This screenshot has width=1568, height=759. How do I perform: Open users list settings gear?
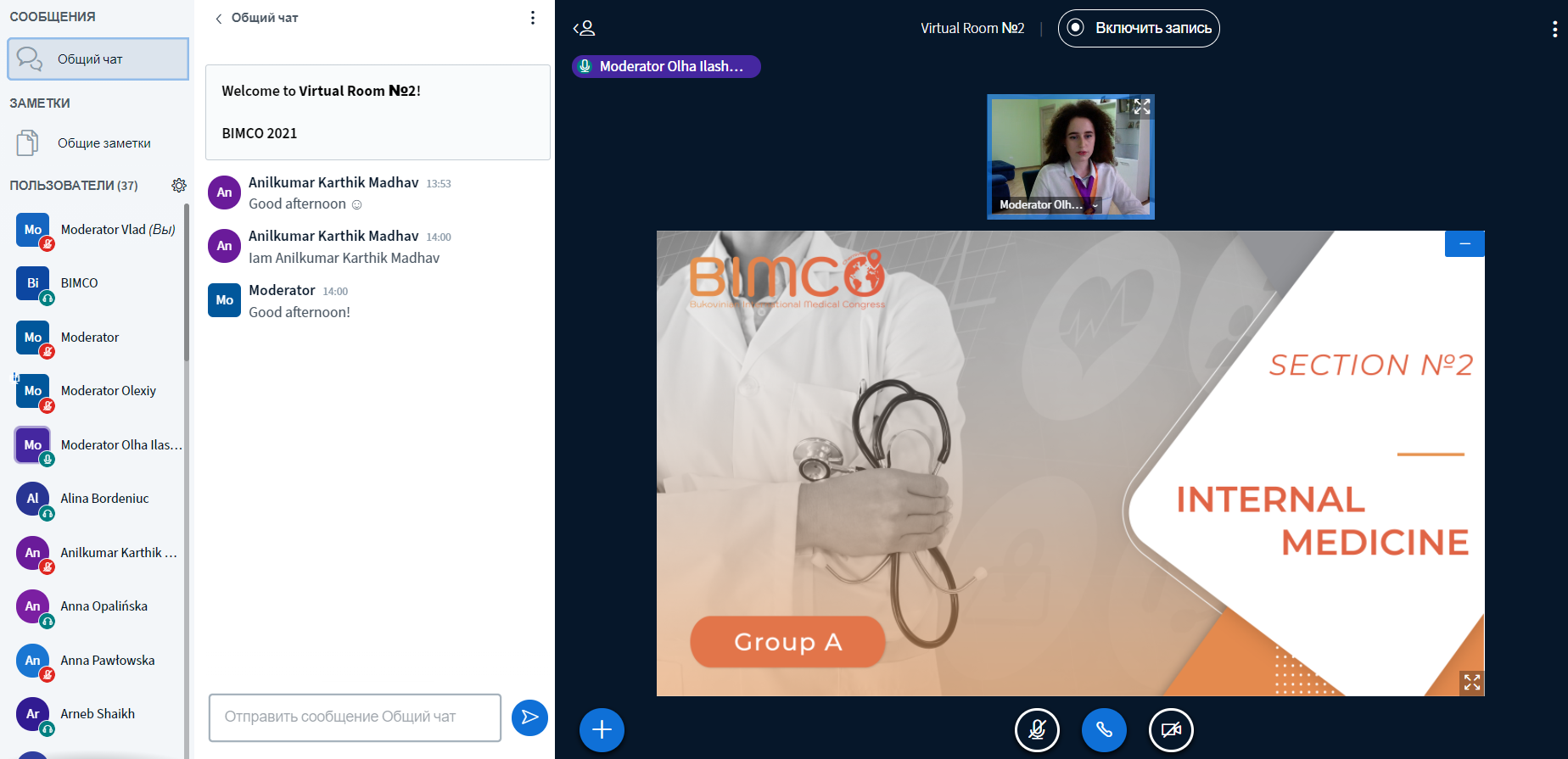click(x=179, y=185)
